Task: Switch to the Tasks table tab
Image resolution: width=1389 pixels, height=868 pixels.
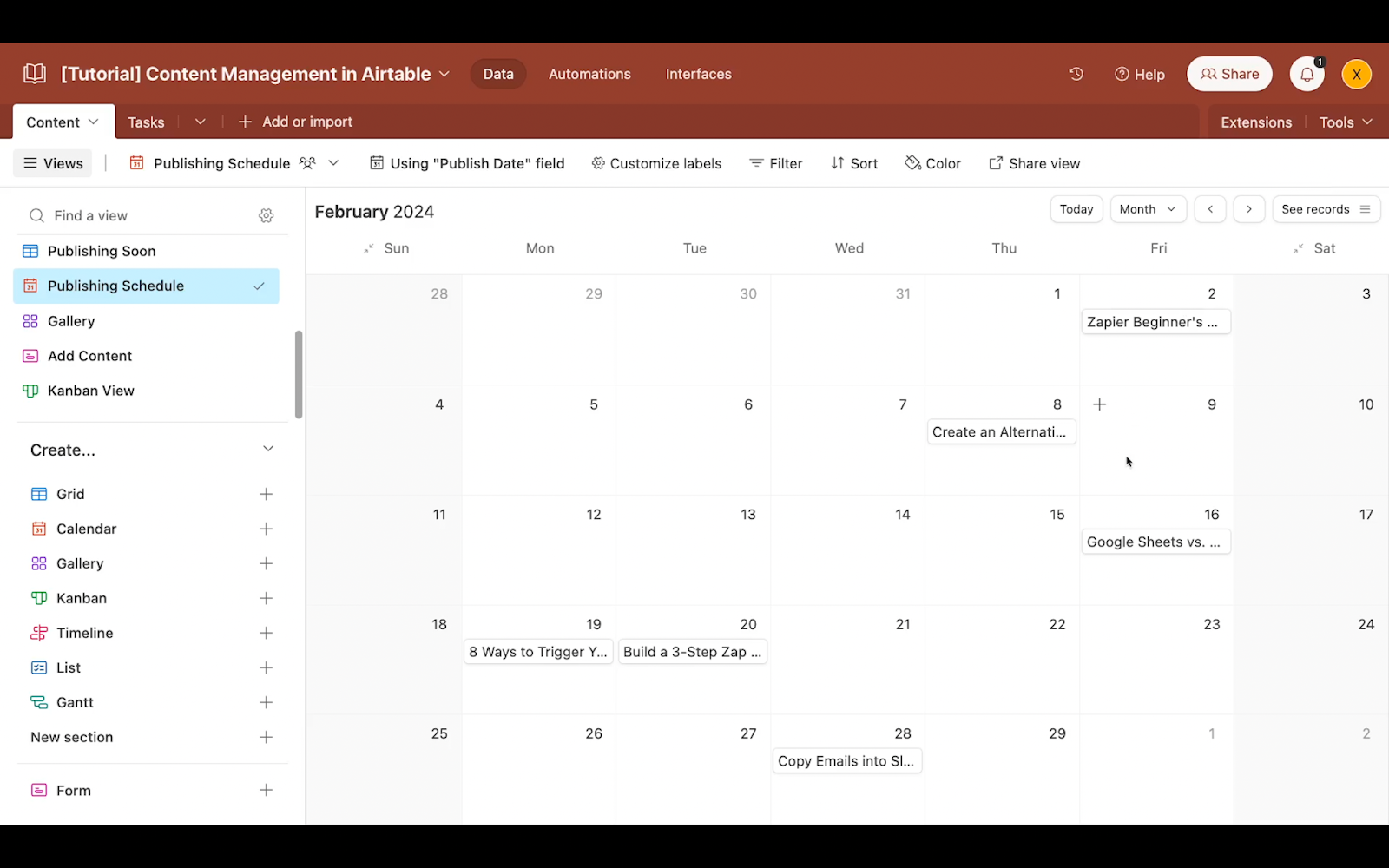Action: 146,122
